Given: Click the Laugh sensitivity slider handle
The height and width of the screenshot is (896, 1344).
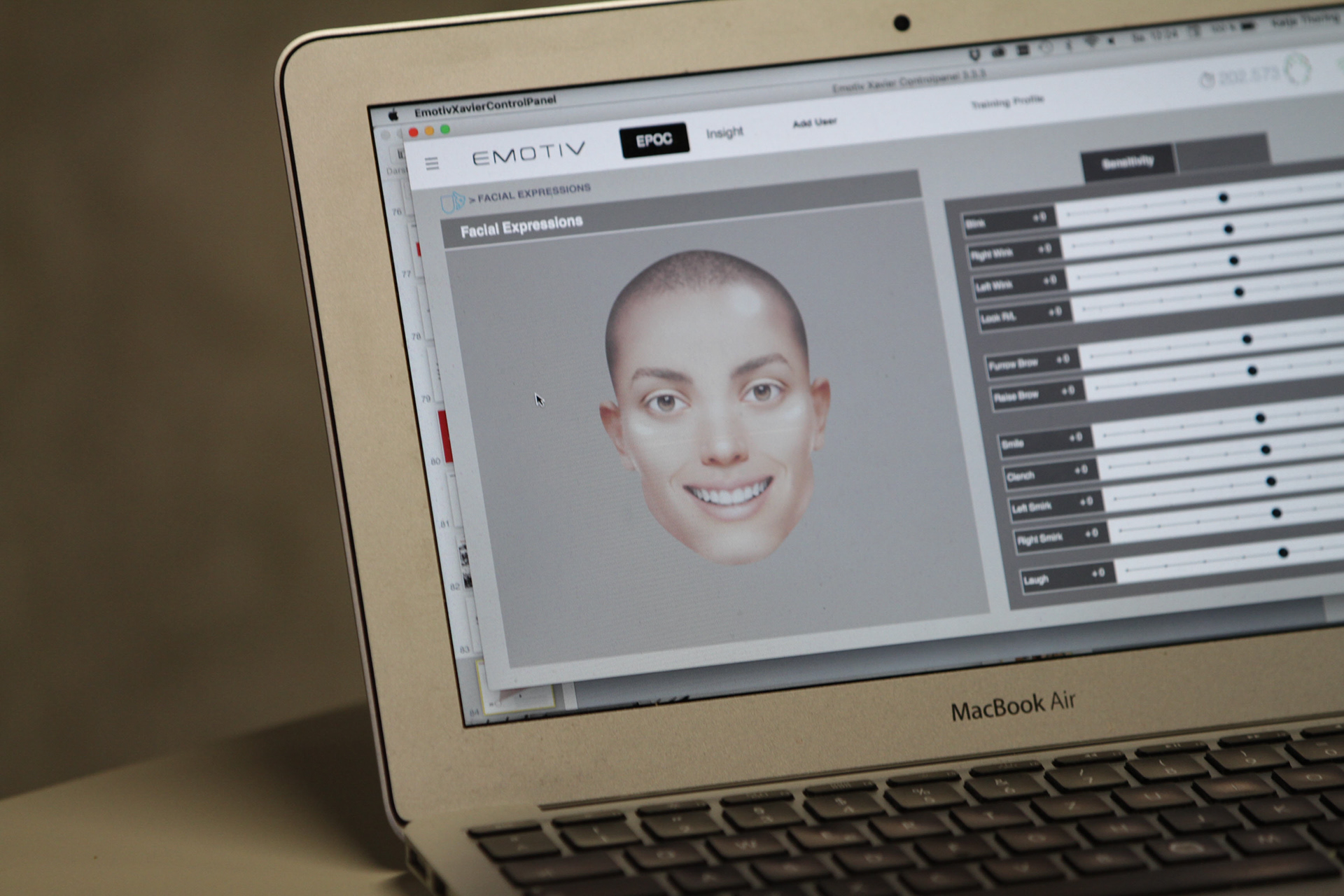Looking at the screenshot, I should point(1283,553).
